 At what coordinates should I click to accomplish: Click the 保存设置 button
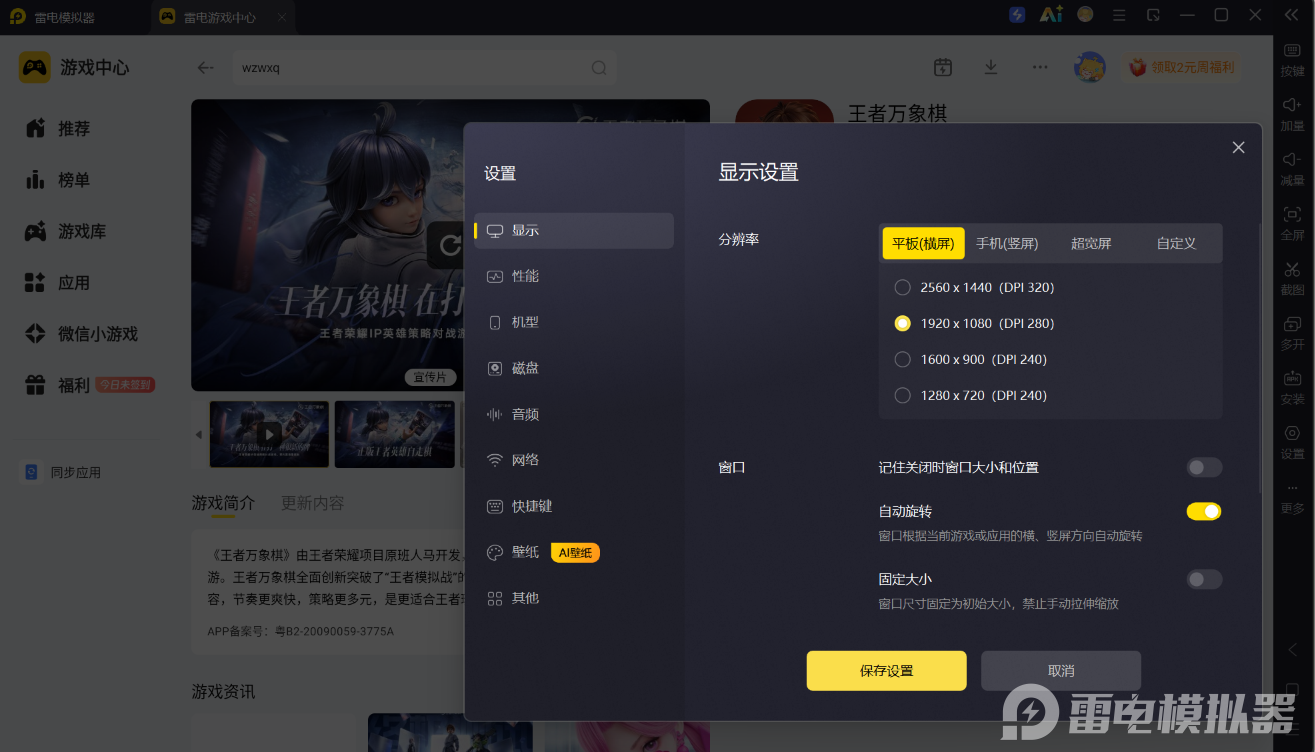[x=887, y=671]
